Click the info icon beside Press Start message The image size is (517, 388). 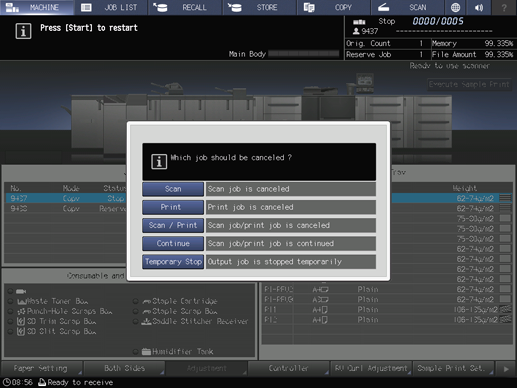23,31
